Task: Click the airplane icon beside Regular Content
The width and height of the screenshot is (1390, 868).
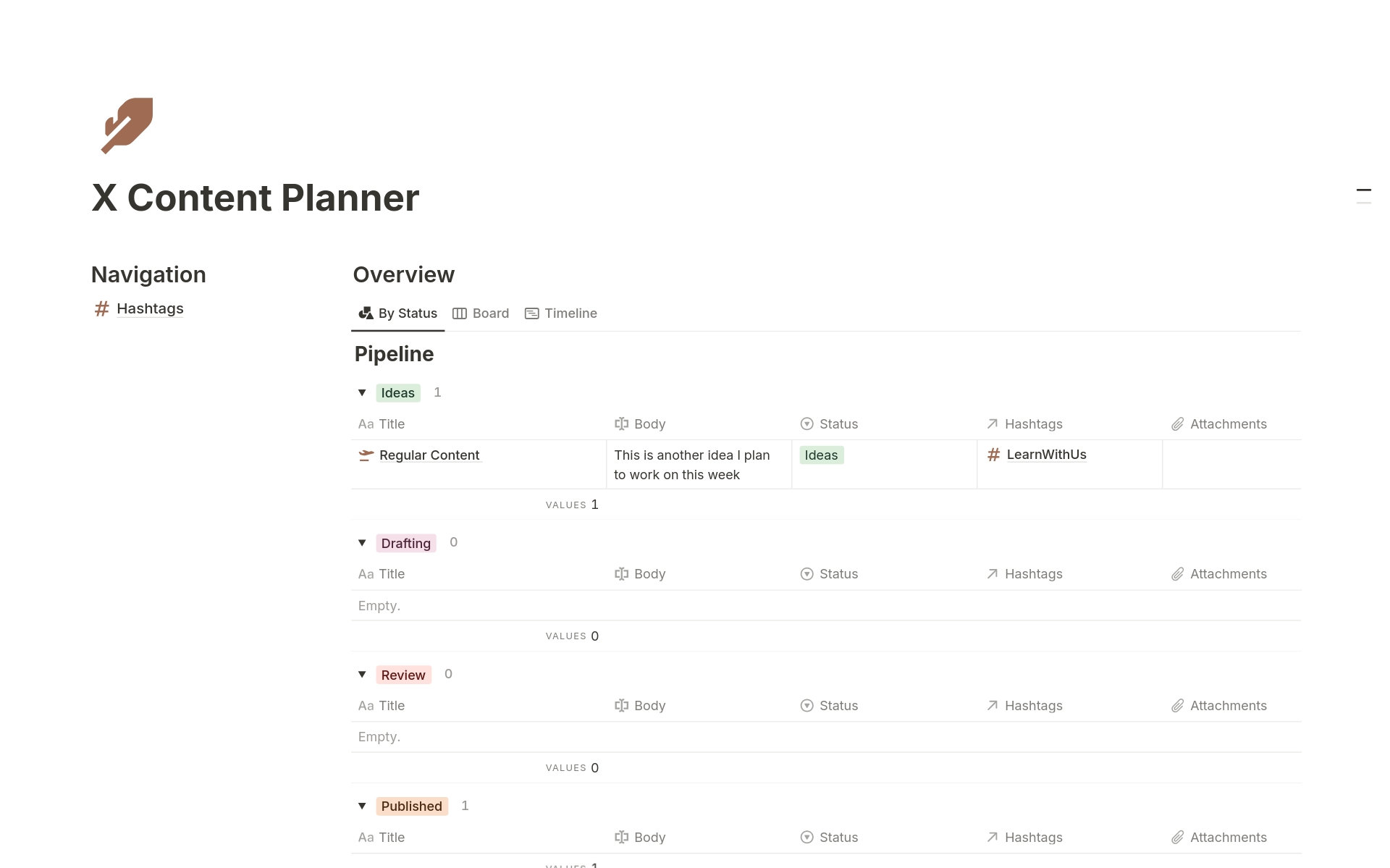Action: pos(366,455)
